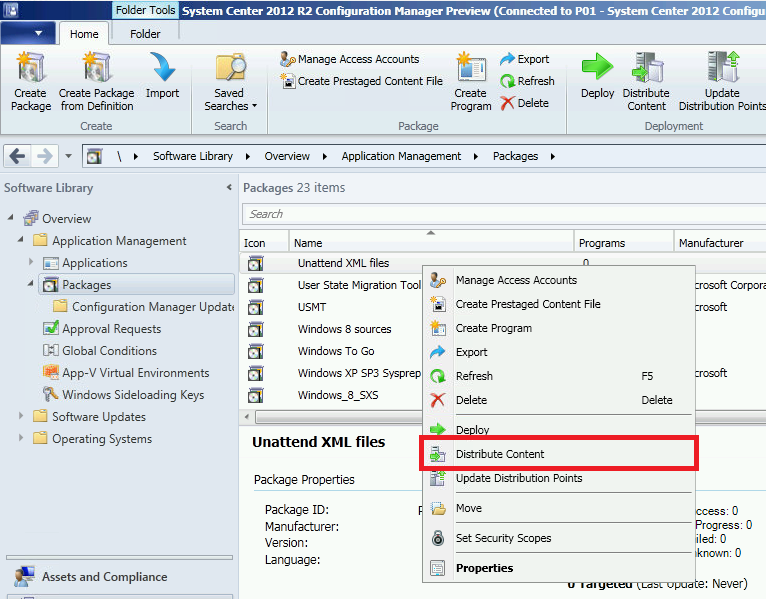Expand the Software Updates node
This screenshot has width=766, height=599.
pyautogui.click(x=21, y=416)
